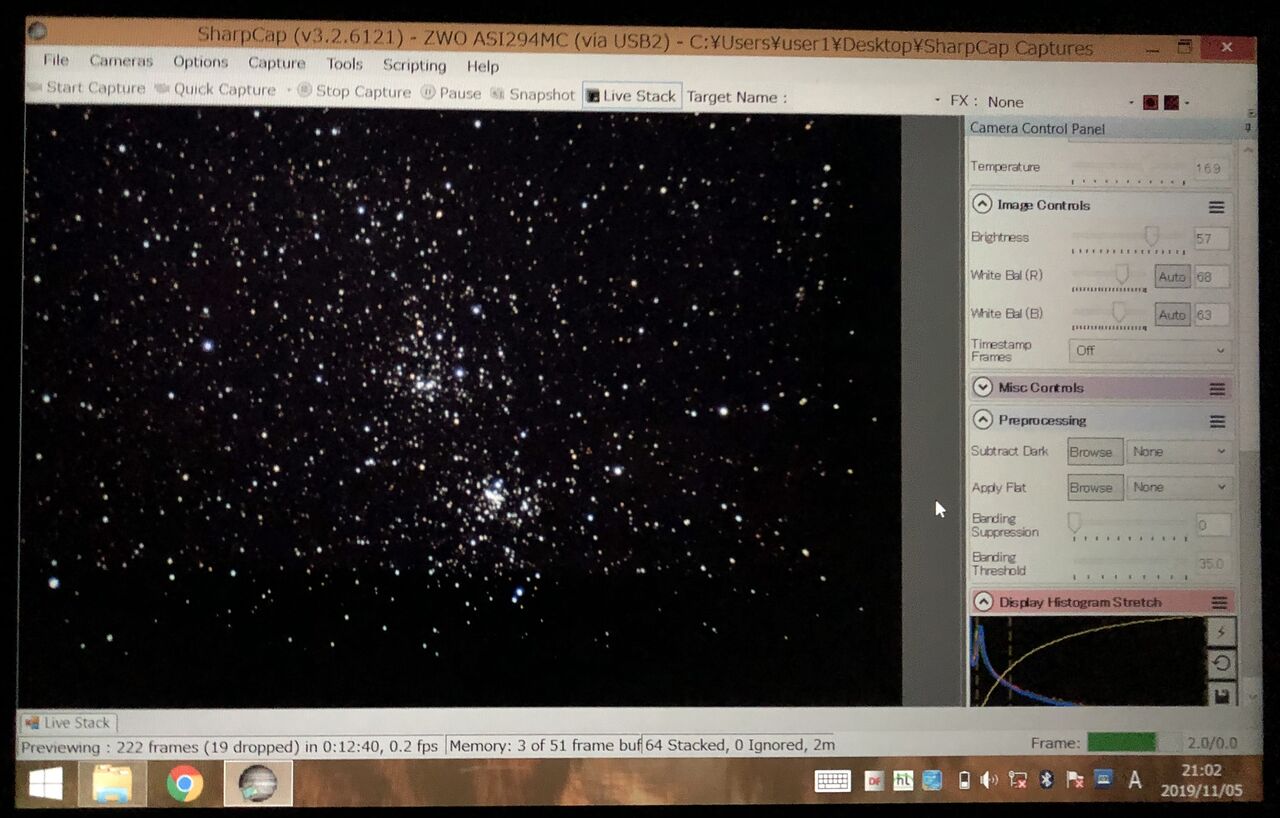Open the Tools menu
1280x818 pixels.
[344, 64]
